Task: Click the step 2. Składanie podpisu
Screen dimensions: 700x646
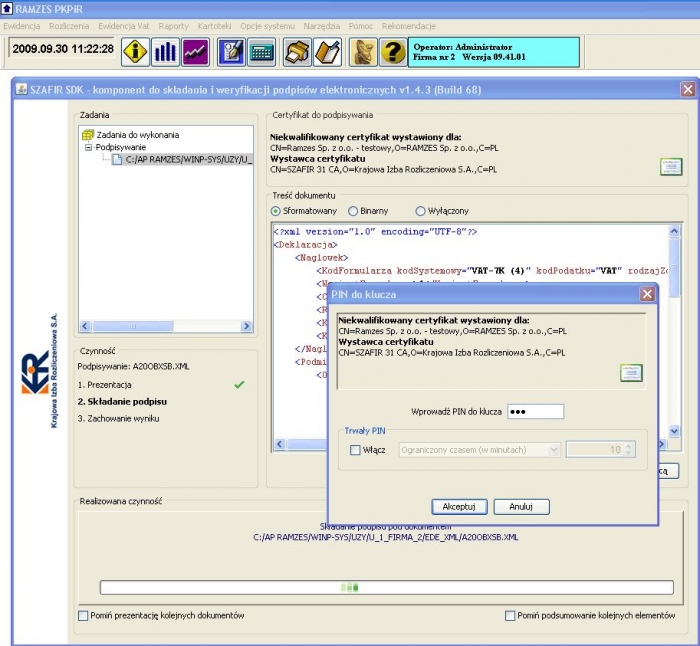Action: (122, 402)
